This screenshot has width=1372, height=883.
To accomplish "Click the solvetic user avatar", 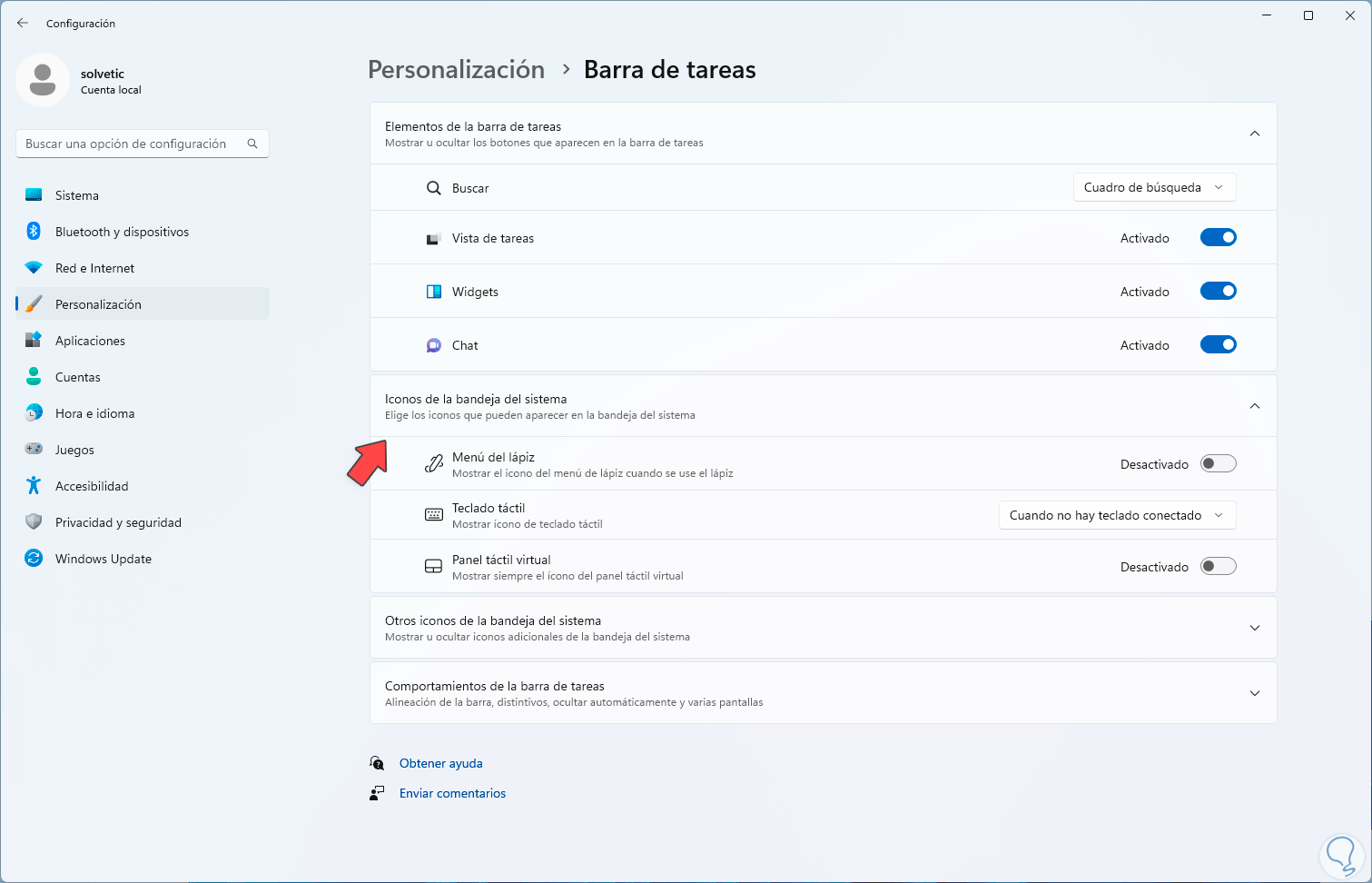I will (43, 80).
